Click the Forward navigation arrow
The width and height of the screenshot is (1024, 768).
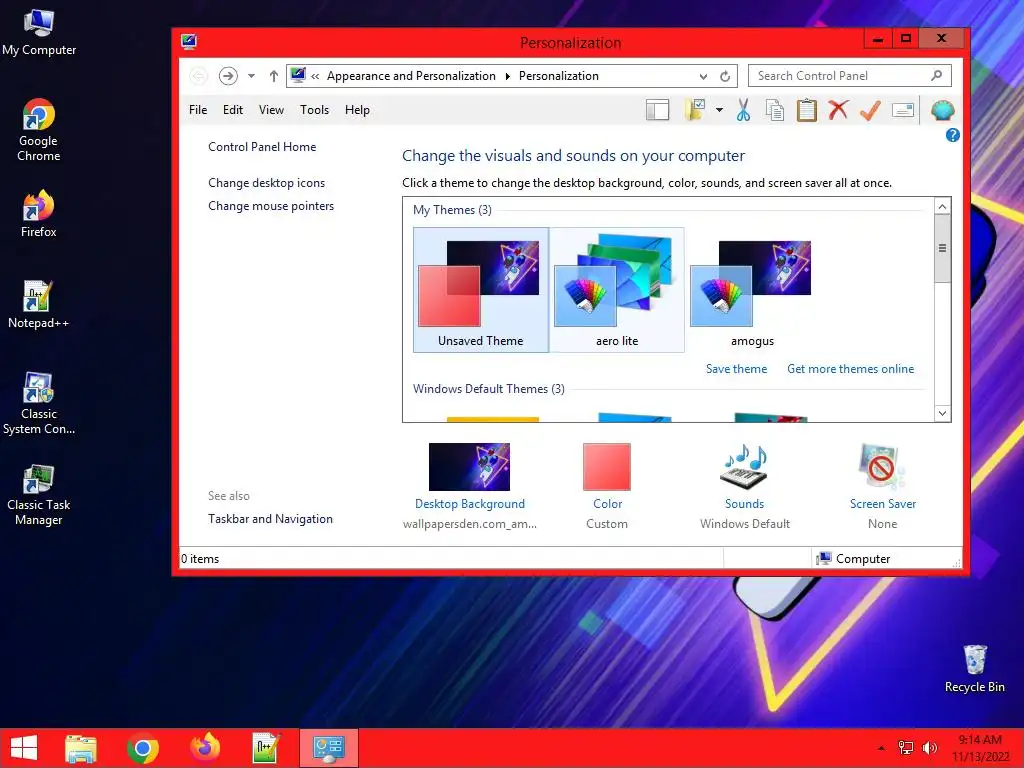[x=227, y=76]
